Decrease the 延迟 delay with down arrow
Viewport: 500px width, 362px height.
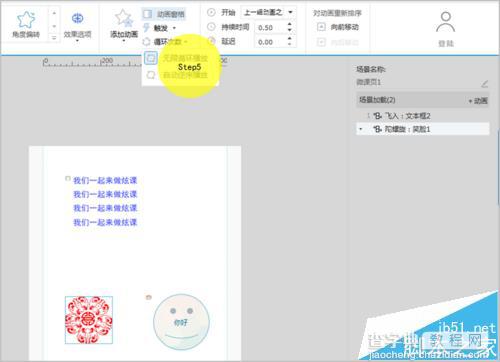tap(290, 45)
